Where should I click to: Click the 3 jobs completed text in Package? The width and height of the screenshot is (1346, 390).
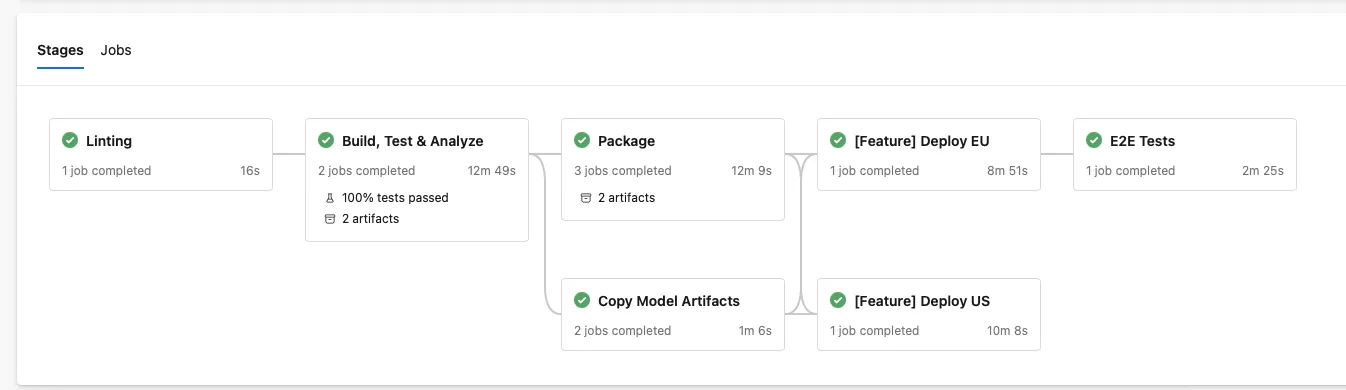tap(623, 171)
